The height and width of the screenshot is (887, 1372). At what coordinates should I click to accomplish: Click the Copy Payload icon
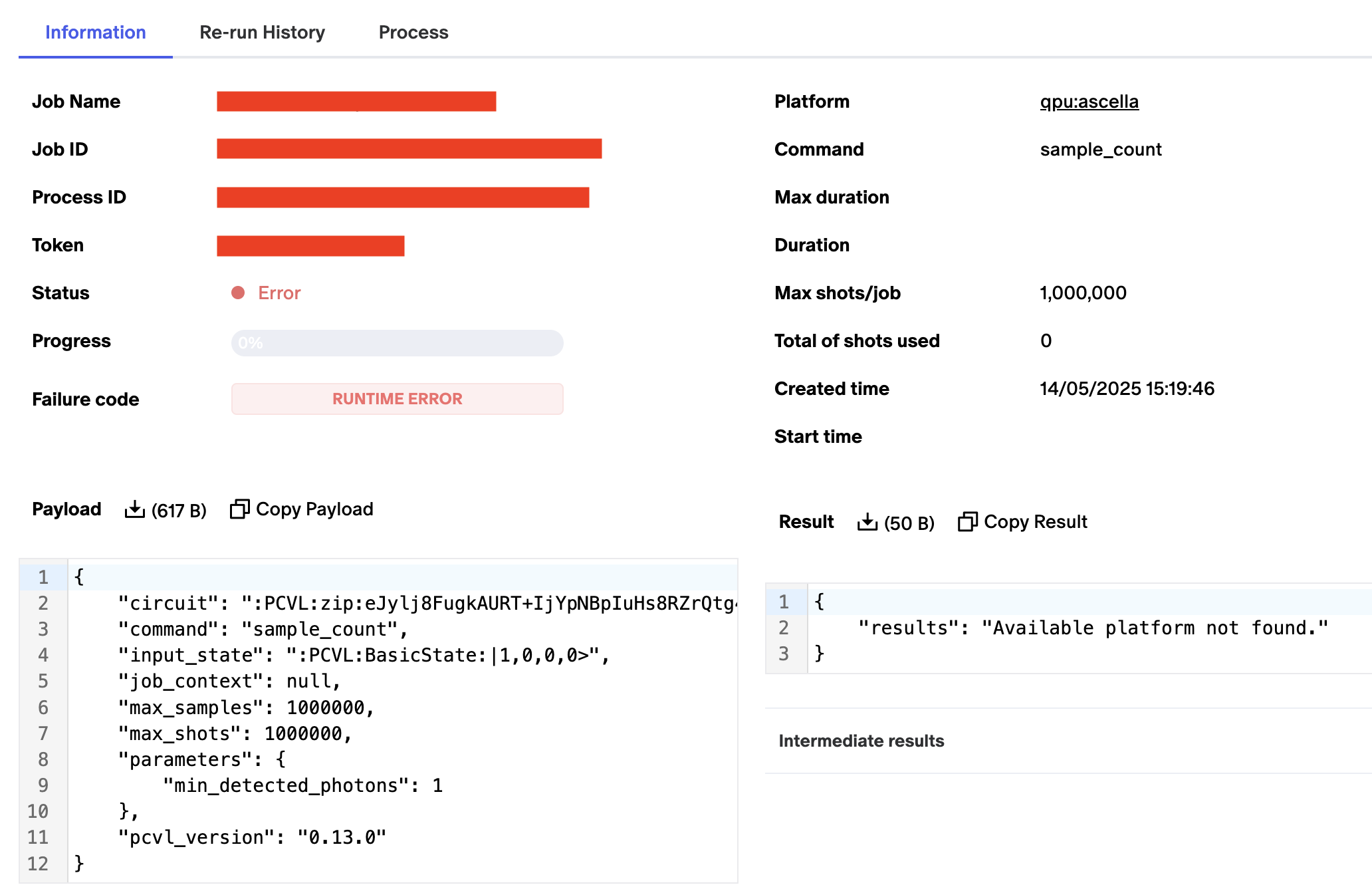click(x=239, y=509)
